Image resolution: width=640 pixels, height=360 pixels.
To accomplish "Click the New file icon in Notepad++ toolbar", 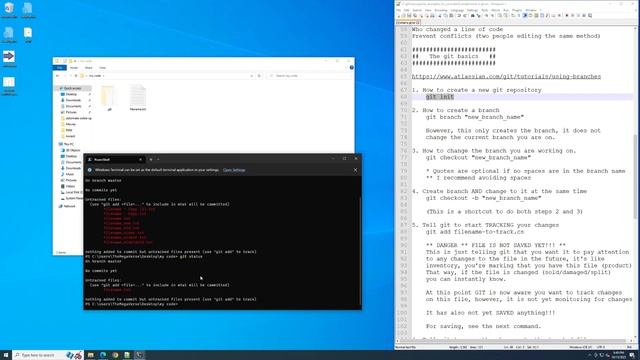I will tap(398, 16).
